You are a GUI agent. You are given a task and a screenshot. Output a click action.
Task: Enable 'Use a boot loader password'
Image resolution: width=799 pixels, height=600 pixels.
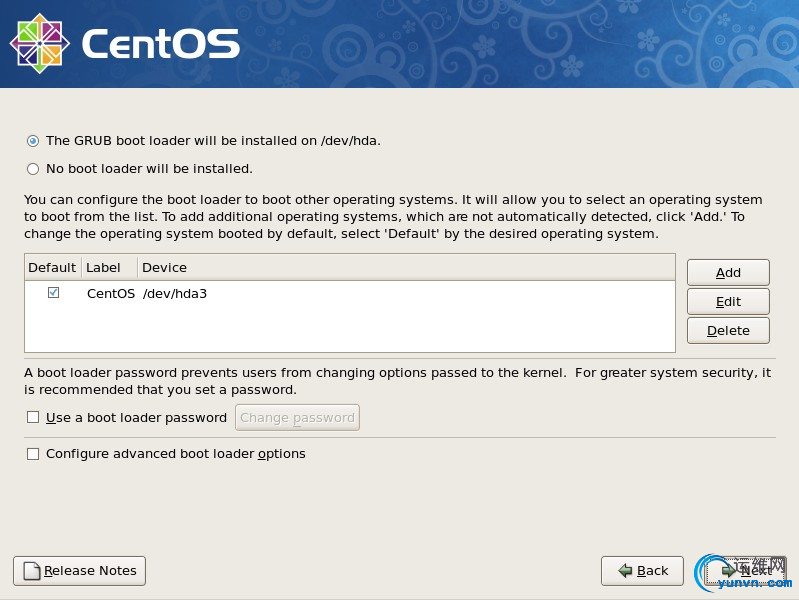pyautogui.click(x=33, y=418)
